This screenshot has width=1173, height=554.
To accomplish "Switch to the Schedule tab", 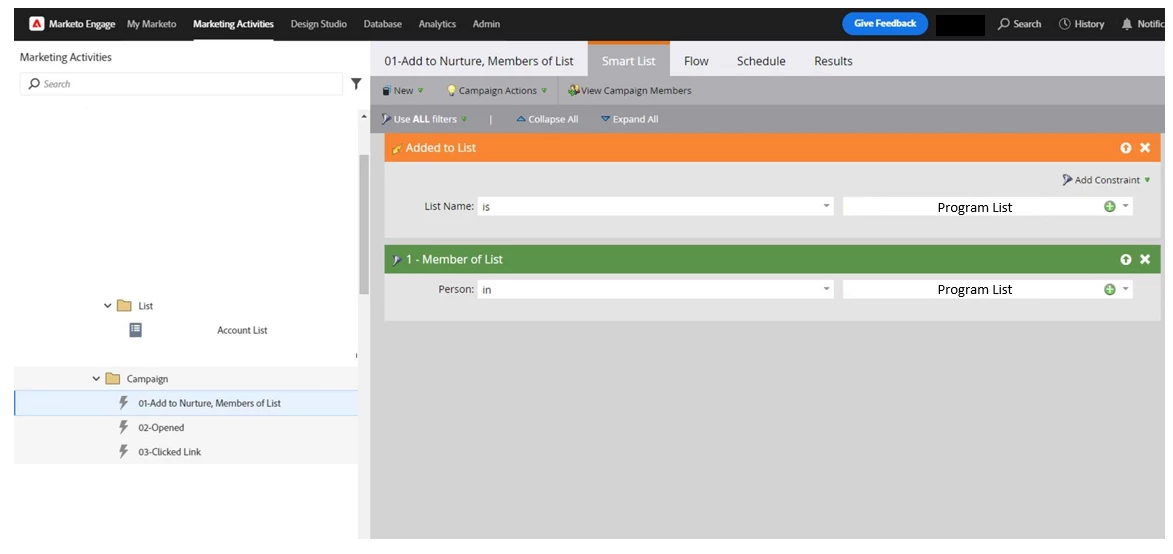I will [761, 61].
